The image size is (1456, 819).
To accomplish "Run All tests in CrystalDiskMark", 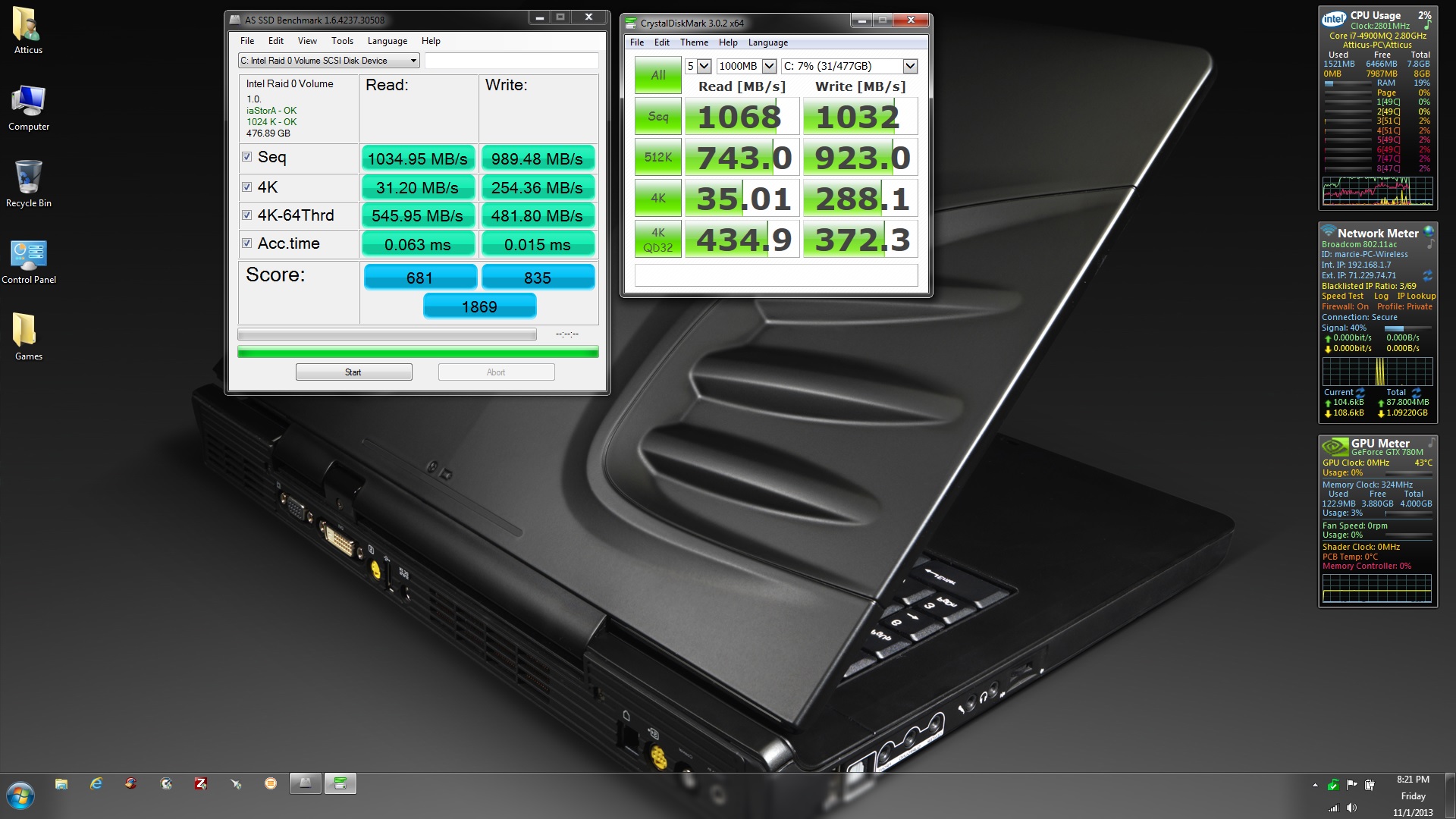I will [x=657, y=75].
